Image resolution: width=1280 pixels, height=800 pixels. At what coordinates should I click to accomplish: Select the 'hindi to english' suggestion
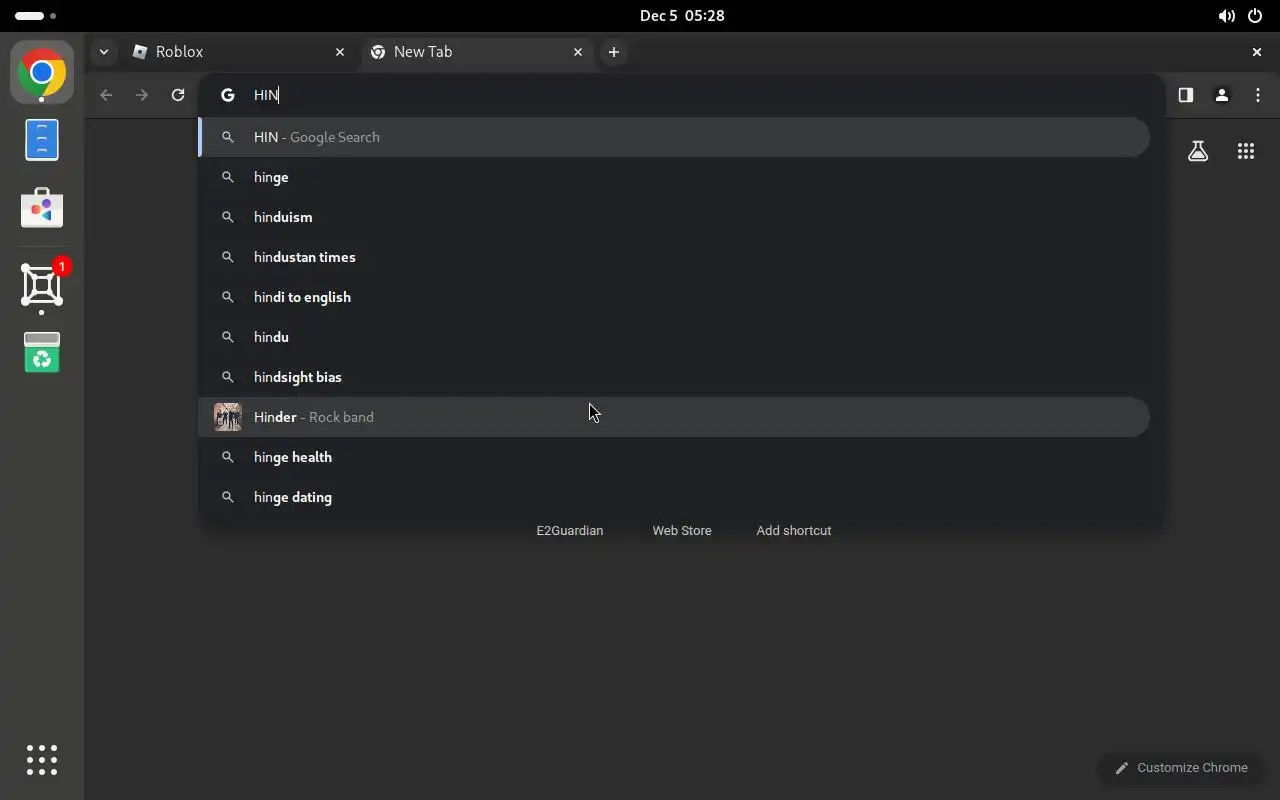674,297
